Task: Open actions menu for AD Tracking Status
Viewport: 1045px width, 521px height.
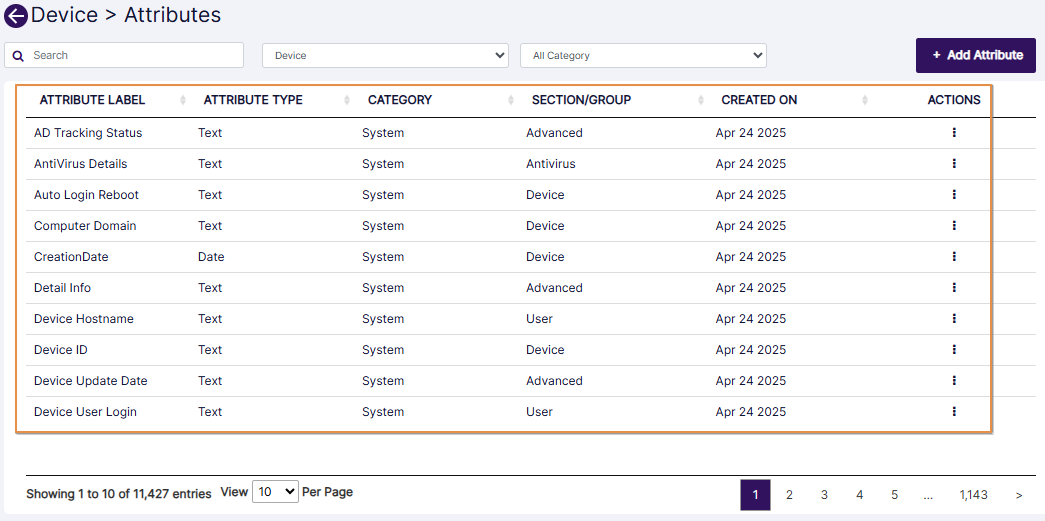Action: [x=954, y=133]
